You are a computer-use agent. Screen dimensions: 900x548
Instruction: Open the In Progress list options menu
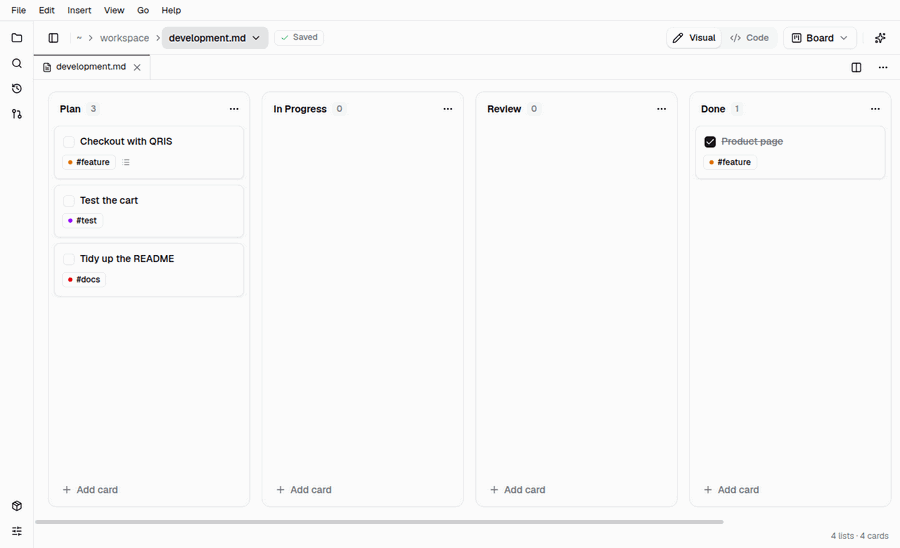click(x=448, y=109)
